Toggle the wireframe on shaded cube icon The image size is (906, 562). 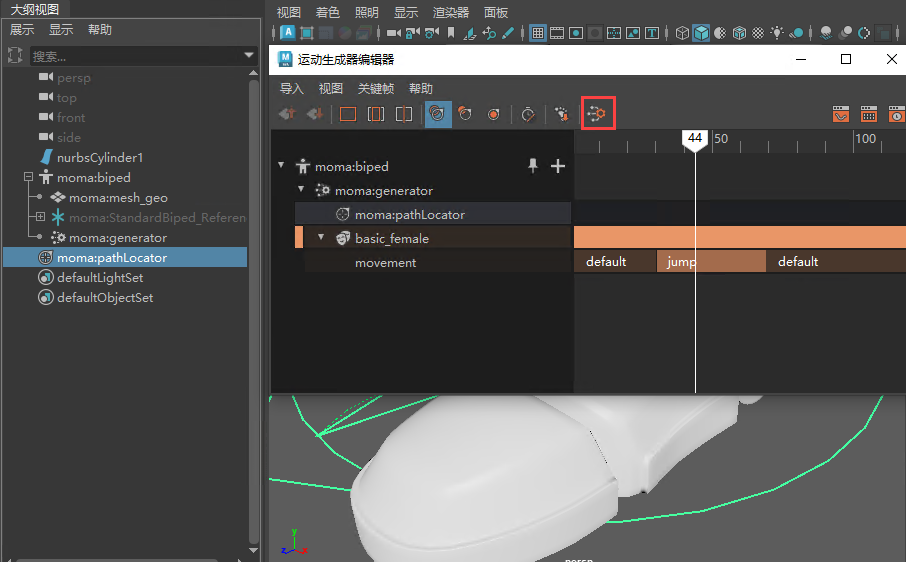point(739,33)
